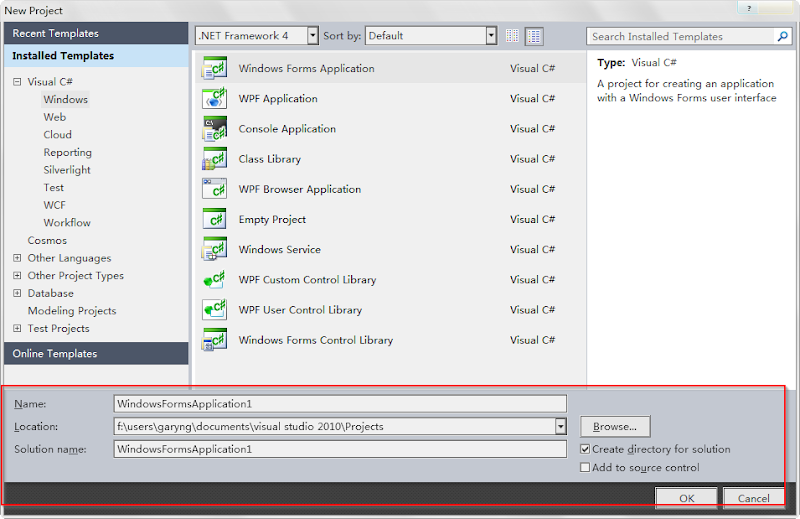
Task: Open the dialog help question mark
Action: click(x=749, y=8)
